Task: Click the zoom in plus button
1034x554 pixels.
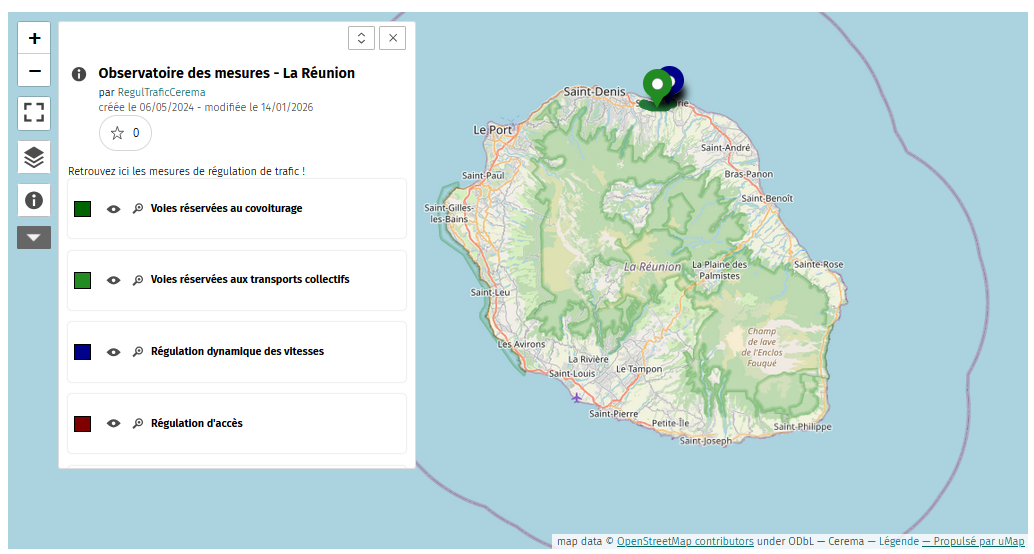Action: pos(34,38)
